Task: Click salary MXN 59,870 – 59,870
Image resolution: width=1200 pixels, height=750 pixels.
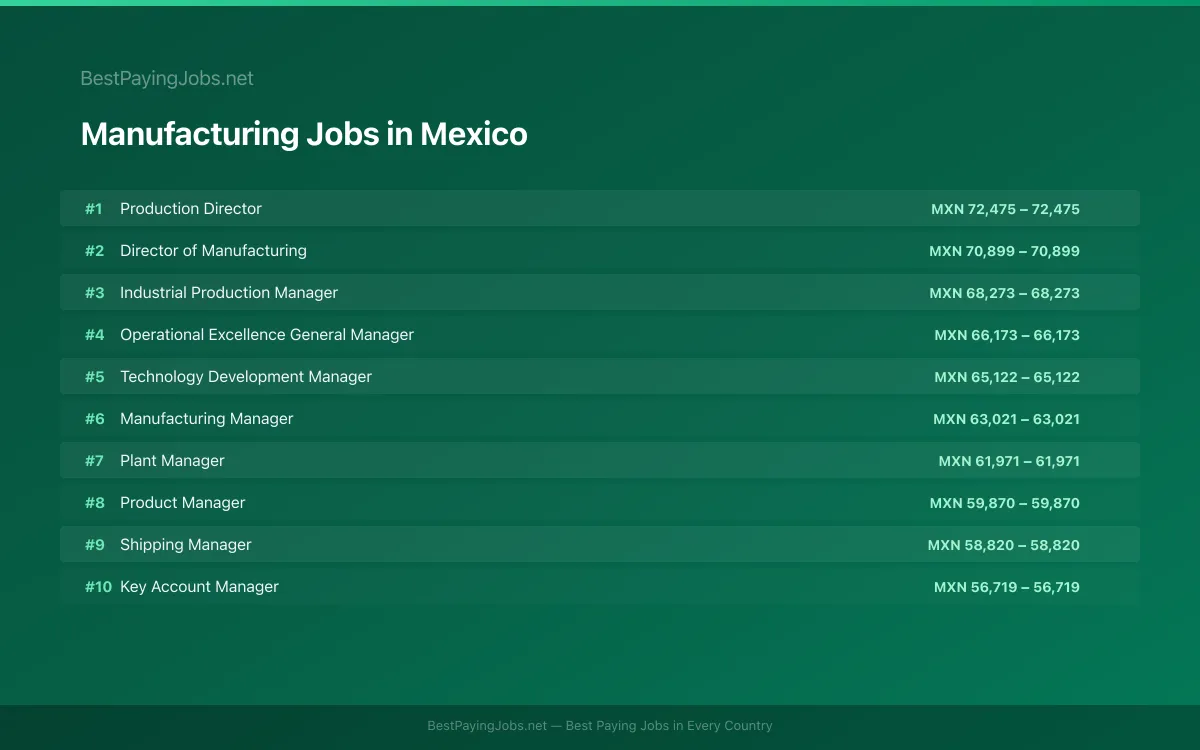Action: tap(1004, 503)
